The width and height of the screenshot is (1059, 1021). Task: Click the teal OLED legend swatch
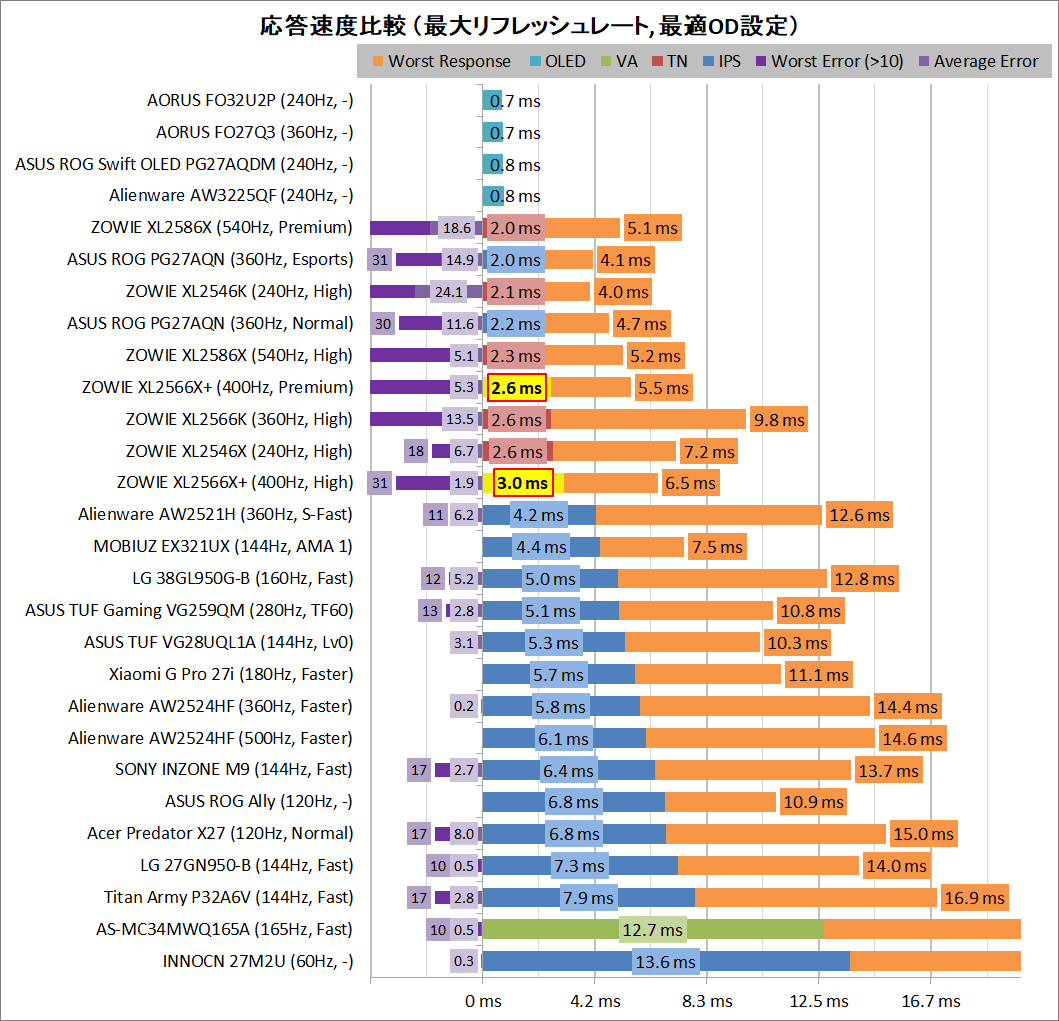coord(535,61)
